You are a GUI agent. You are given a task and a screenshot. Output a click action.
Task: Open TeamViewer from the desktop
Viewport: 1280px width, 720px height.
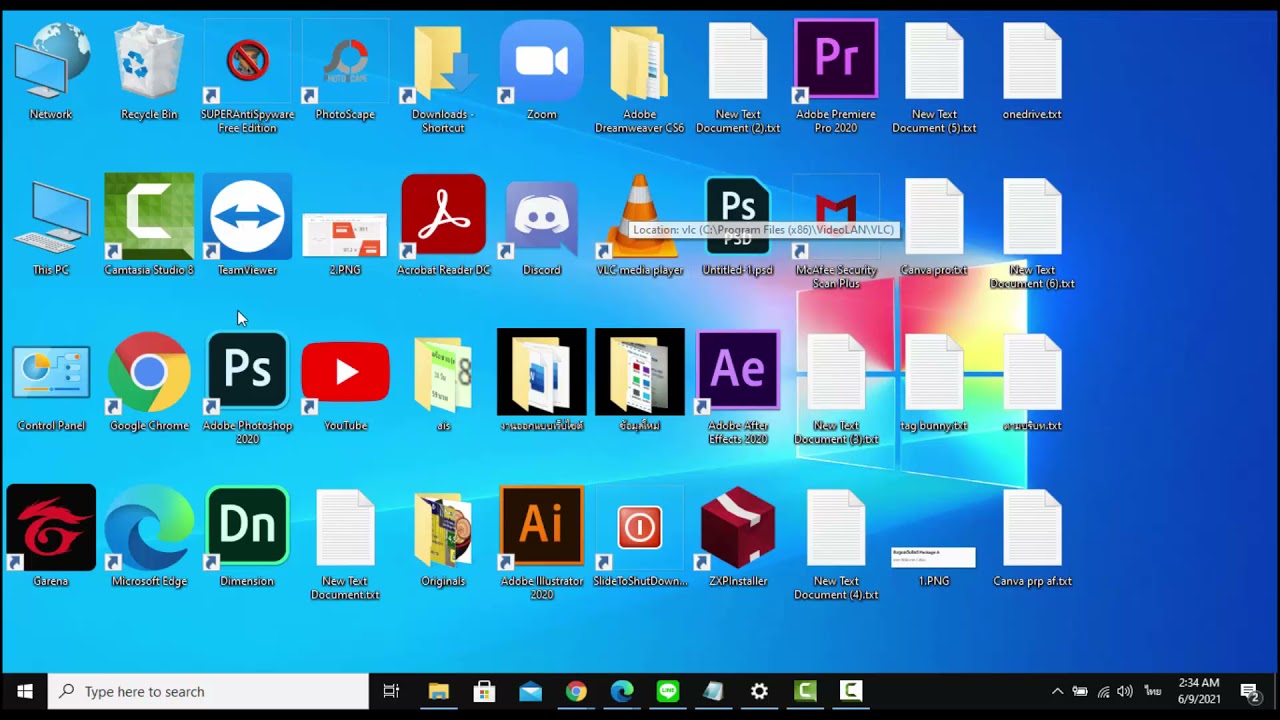[x=247, y=226]
